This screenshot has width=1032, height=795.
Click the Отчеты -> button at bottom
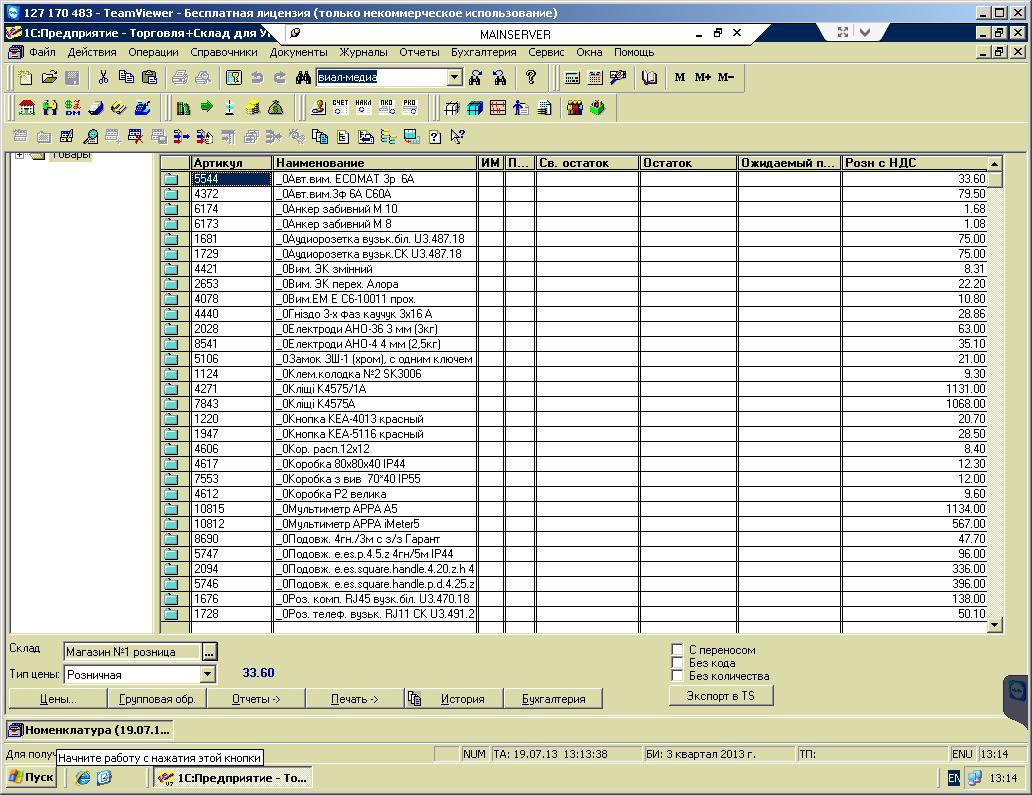coord(256,699)
